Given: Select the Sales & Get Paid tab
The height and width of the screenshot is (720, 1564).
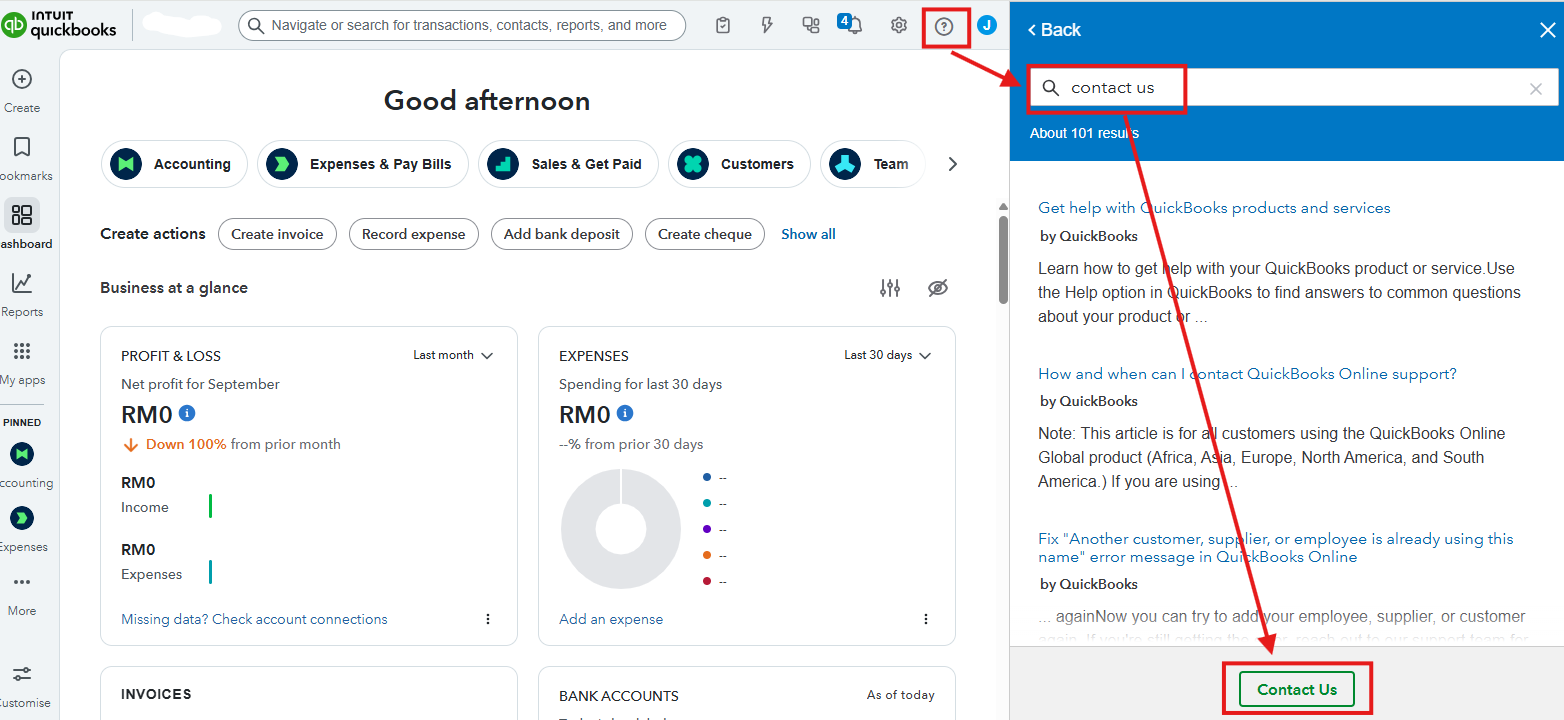Looking at the screenshot, I should 568,164.
